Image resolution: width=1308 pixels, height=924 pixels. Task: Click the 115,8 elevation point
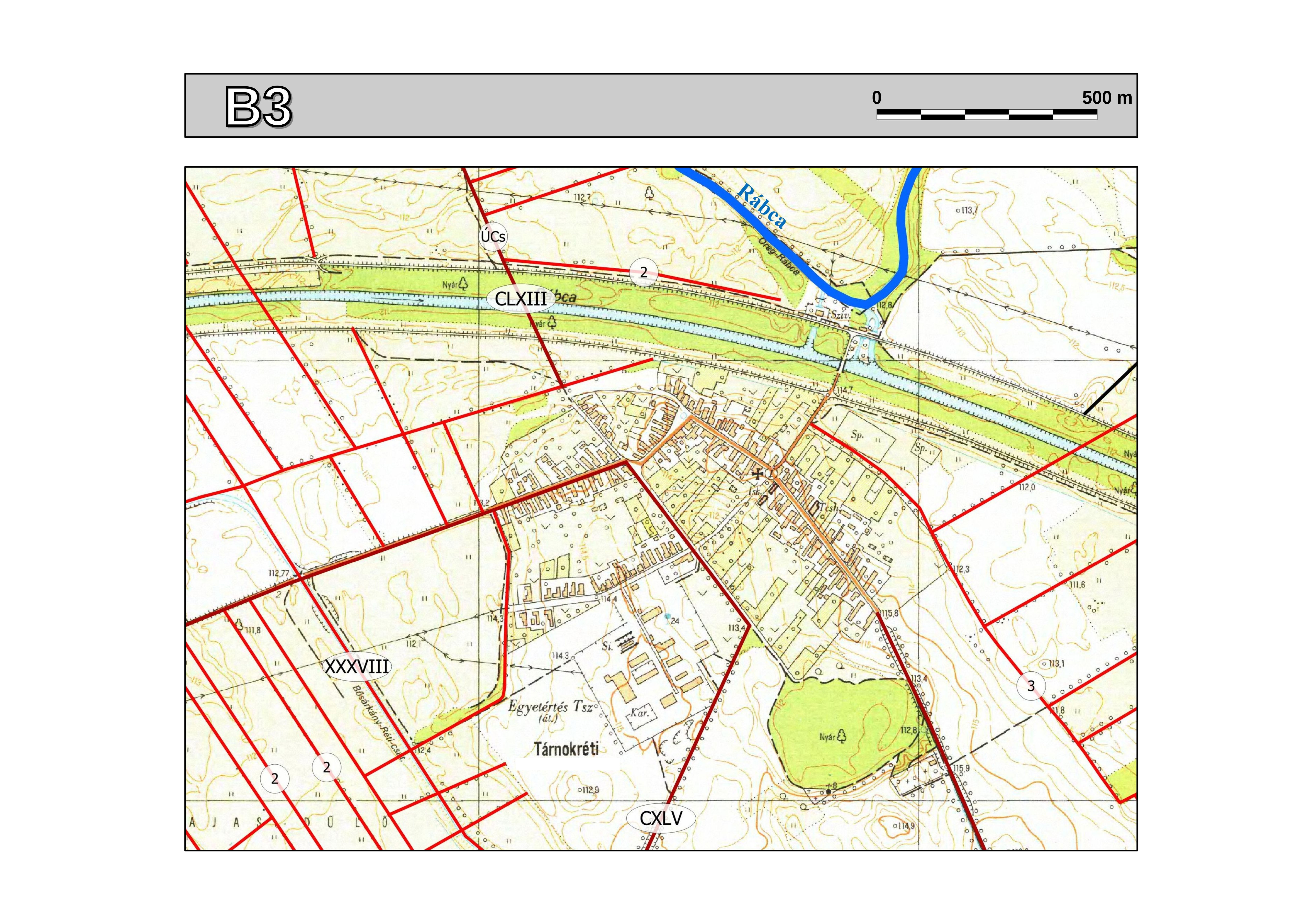(889, 613)
